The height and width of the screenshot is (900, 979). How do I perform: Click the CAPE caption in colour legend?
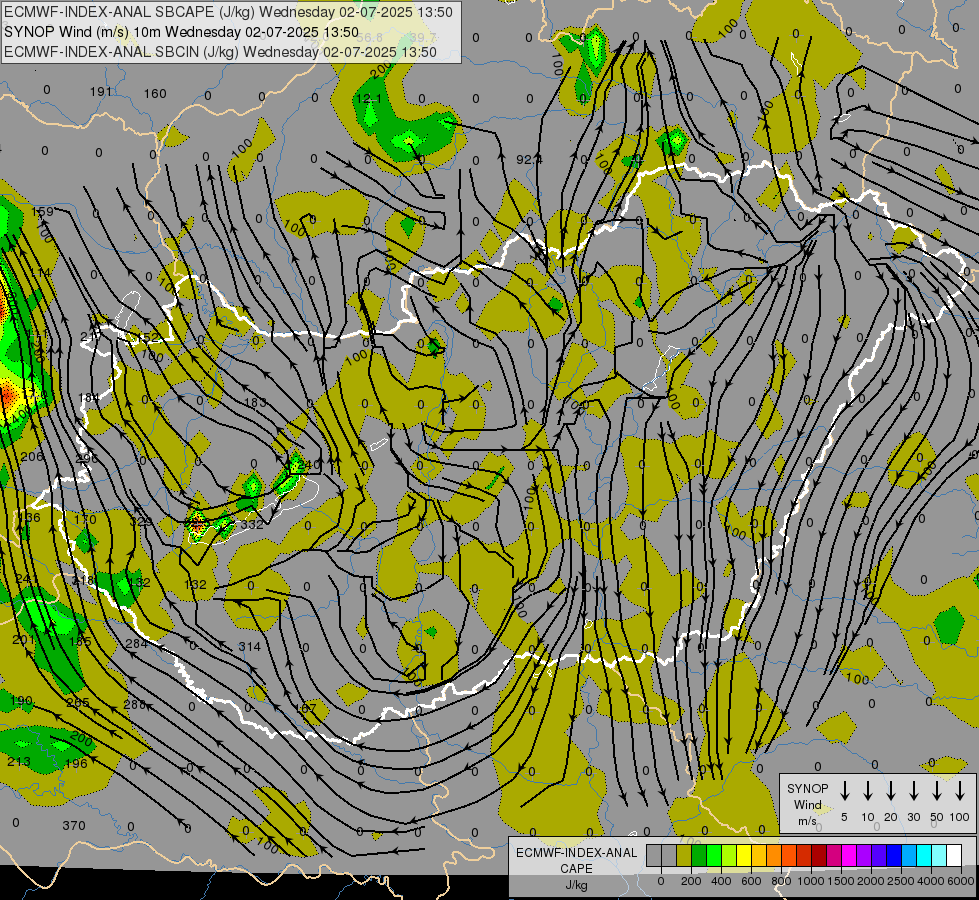tap(576, 869)
